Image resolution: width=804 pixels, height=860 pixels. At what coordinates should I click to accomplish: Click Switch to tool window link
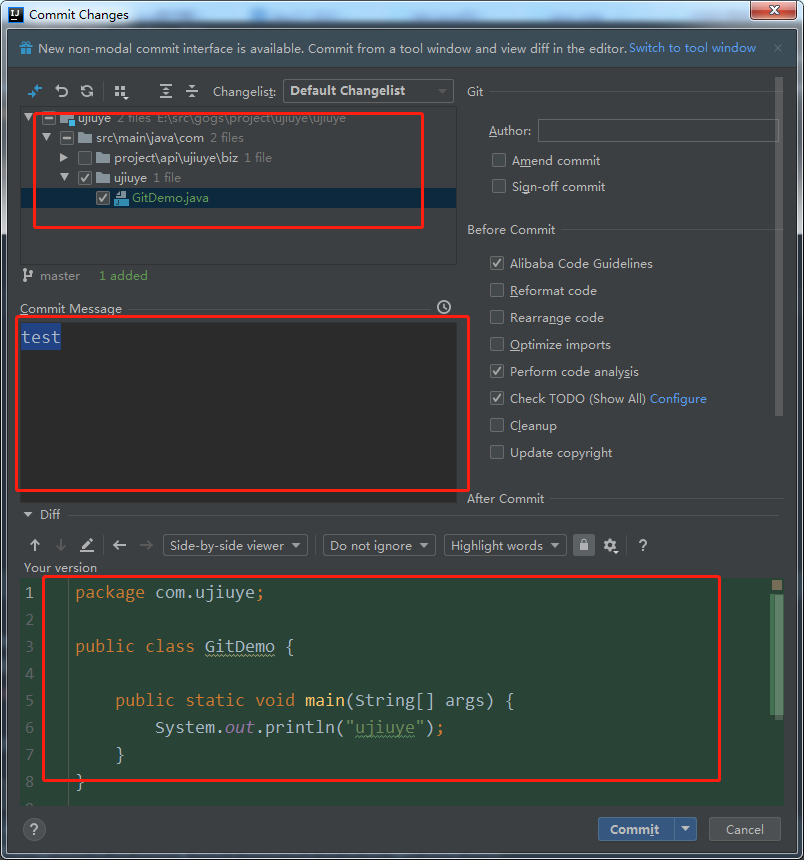(692, 48)
